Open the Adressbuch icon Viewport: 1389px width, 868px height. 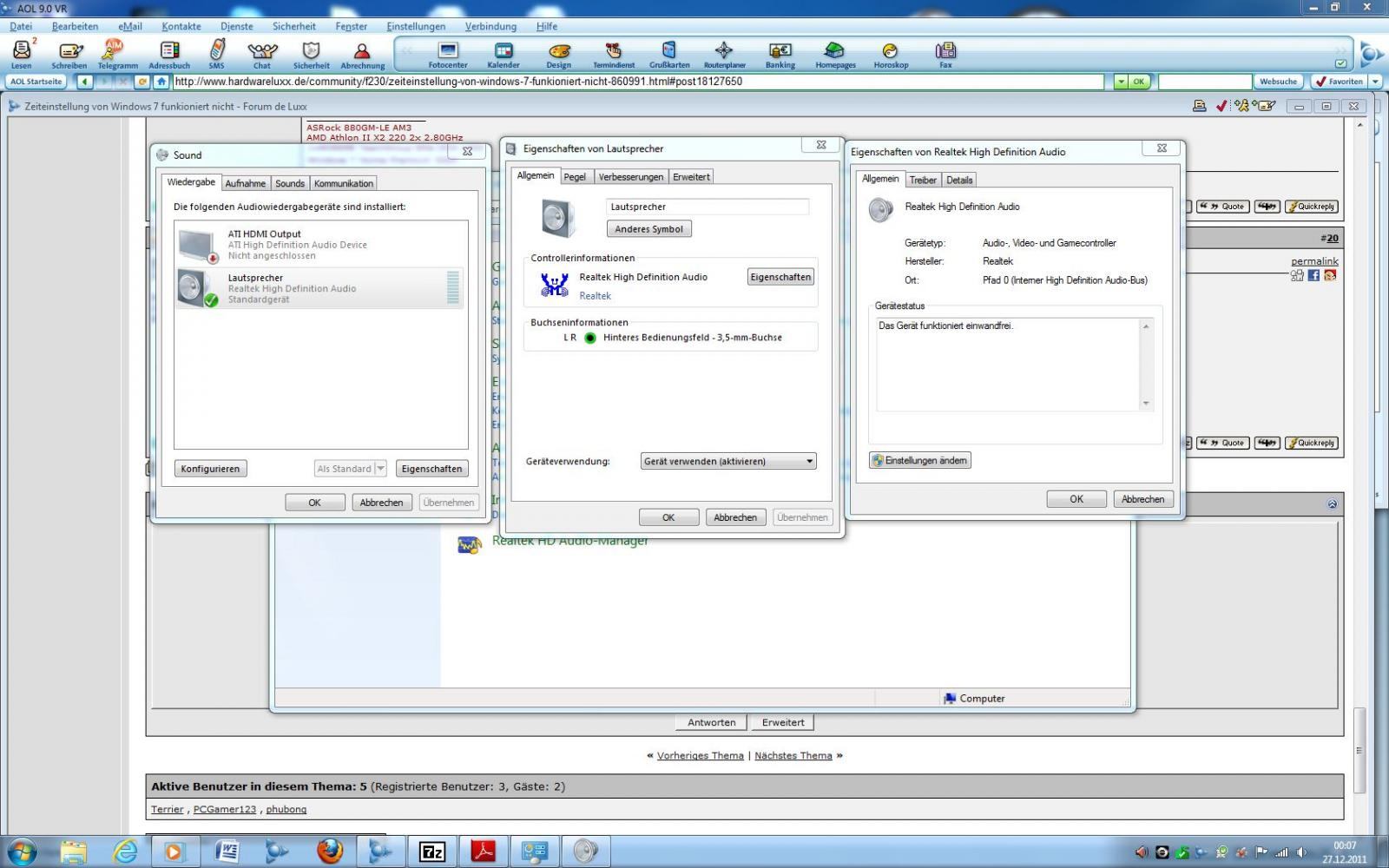click(x=169, y=54)
